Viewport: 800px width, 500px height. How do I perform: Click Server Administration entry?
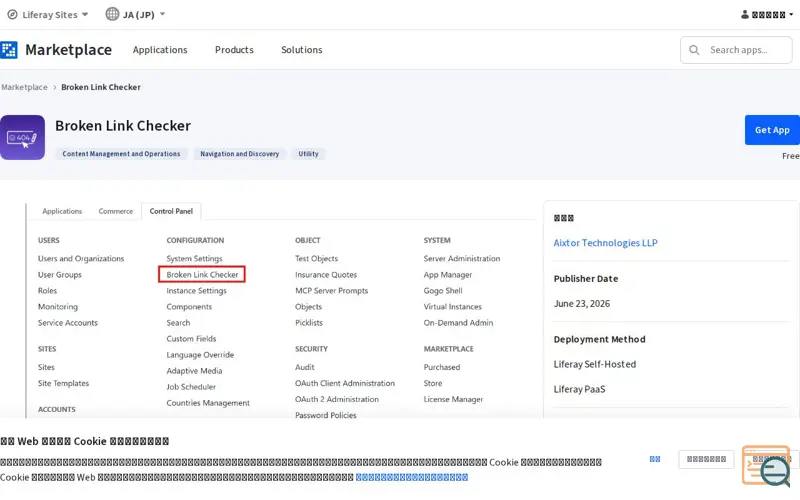point(462,259)
